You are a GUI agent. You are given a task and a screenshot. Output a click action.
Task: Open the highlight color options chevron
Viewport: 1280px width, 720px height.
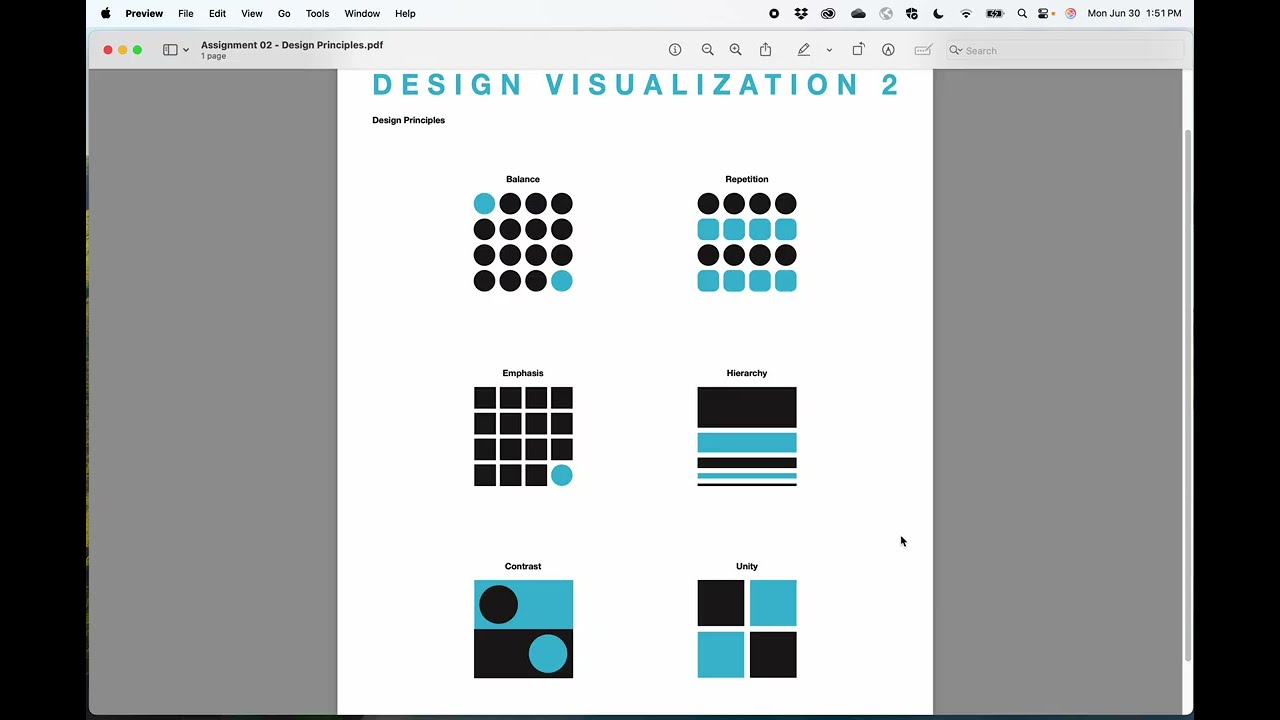click(x=829, y=50)
